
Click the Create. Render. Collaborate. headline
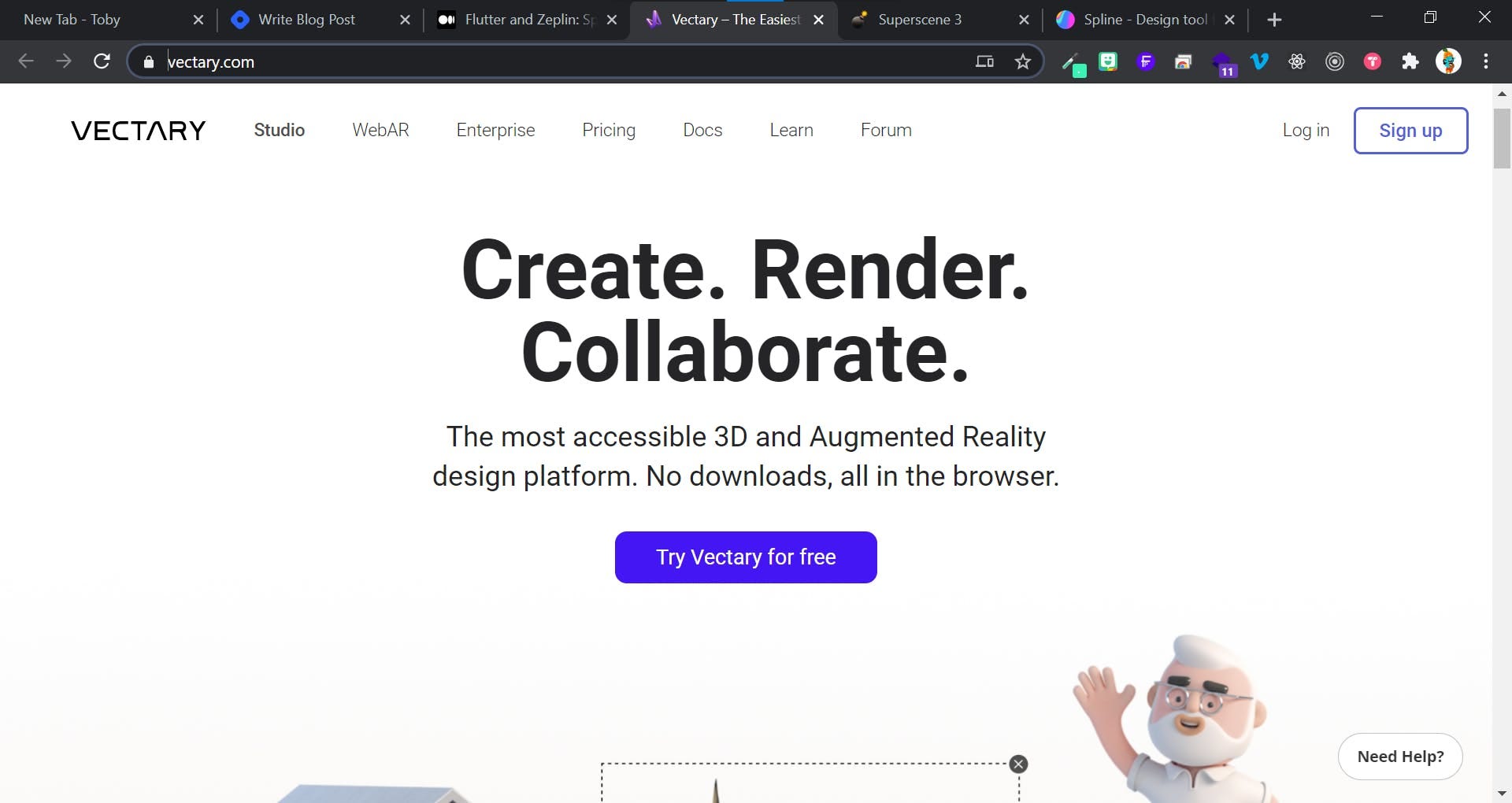tap(745, 310)
